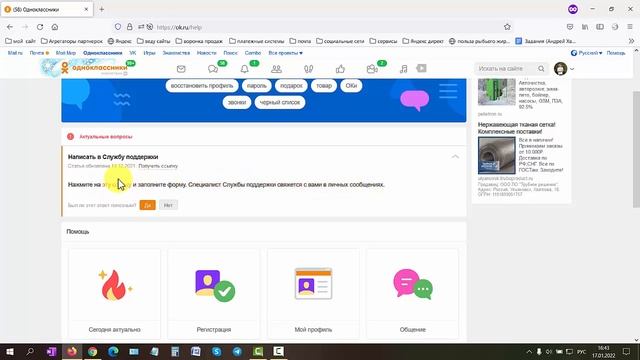Open Chrome from the Windows taskbar
Viewport: 640px width, 360px height.
pyautogui.click(x=93, y=351)
